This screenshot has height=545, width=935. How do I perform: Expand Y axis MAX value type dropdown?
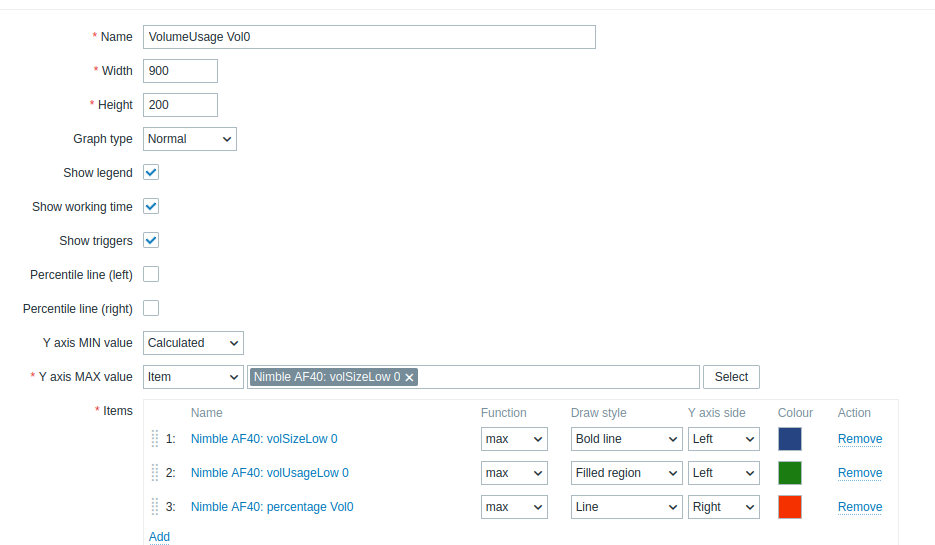tap(193, 377)
